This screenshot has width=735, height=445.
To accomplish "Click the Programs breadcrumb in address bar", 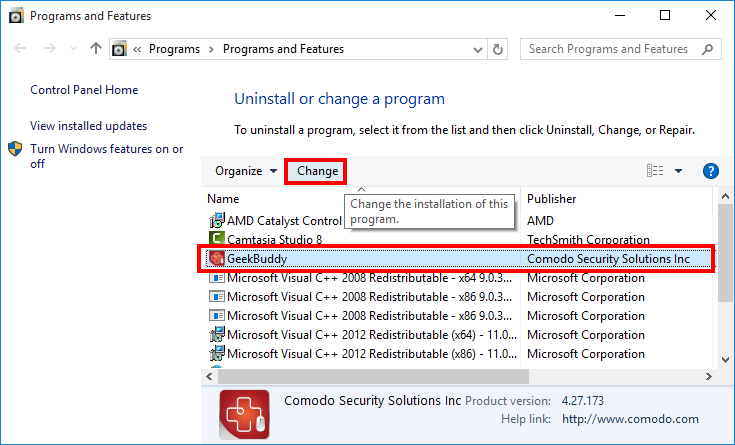I will (x=174, y=49).
